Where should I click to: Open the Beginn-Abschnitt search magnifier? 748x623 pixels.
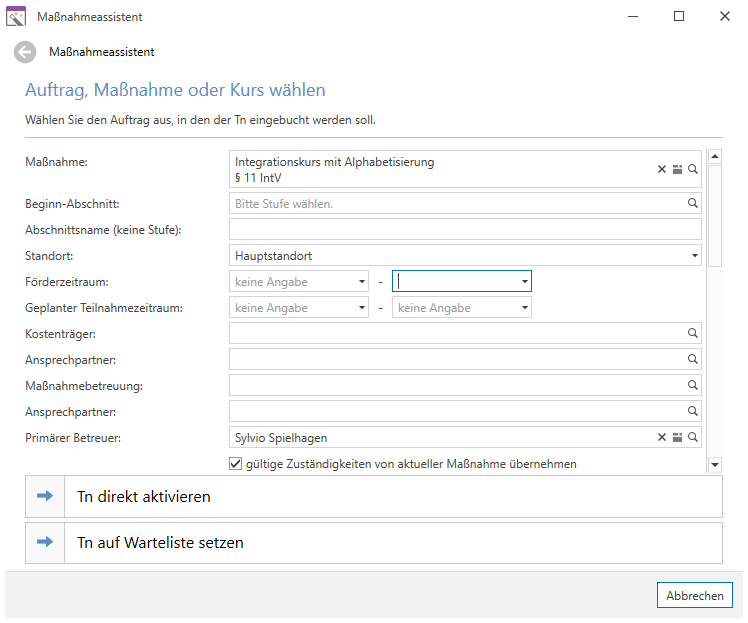click(693, 203)
